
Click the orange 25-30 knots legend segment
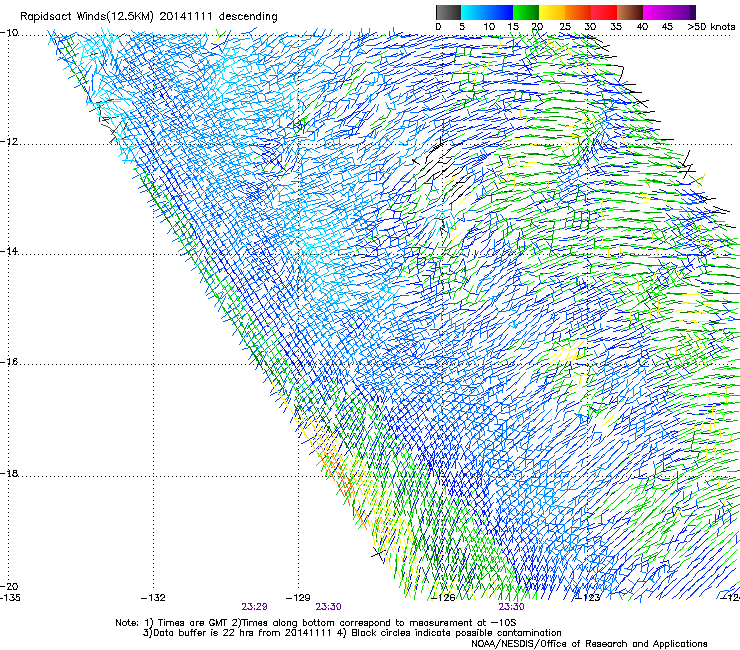578,12
